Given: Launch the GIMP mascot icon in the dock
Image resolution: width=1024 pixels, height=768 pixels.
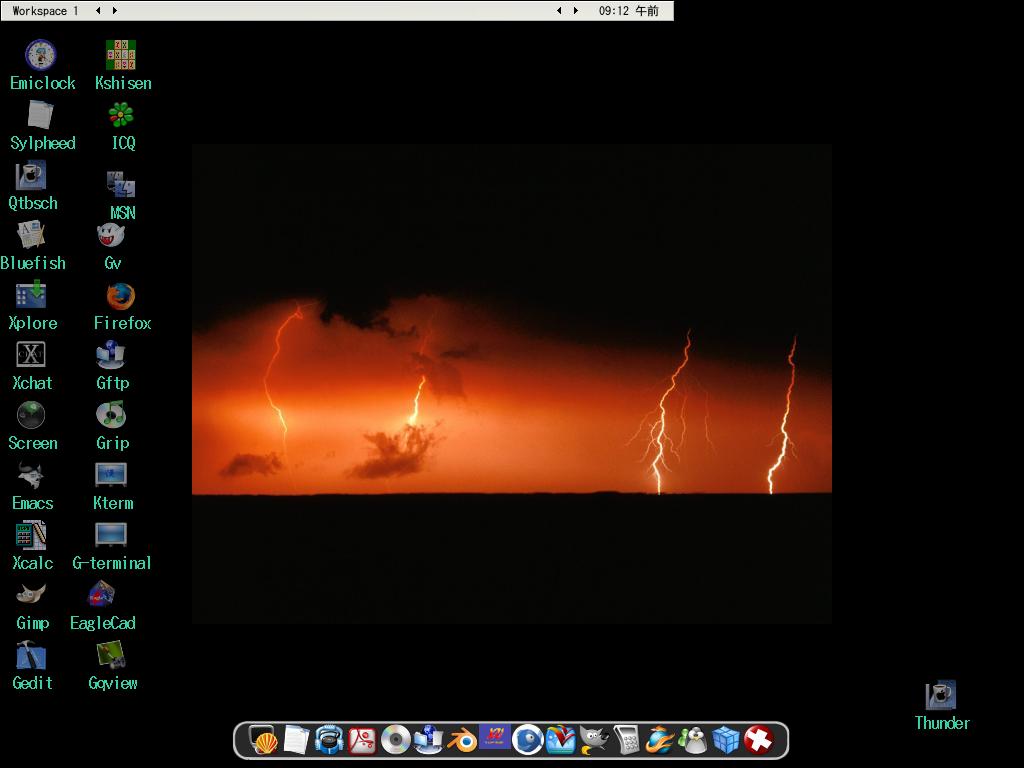Looking at the screenshot, I should tap(594, 740).
